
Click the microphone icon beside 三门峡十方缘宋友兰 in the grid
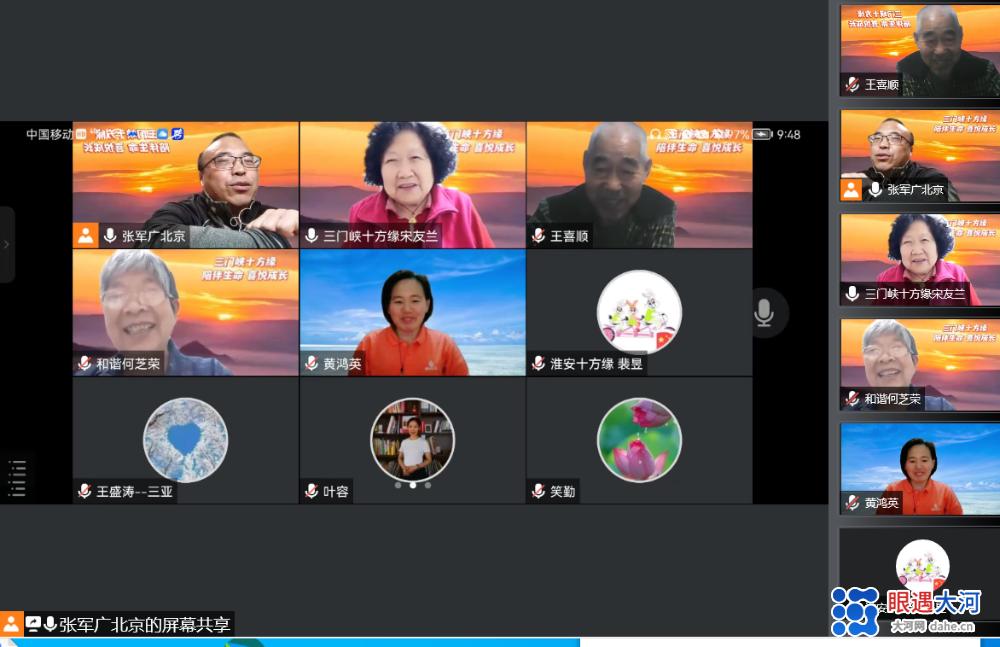click(x=311, y=236)
